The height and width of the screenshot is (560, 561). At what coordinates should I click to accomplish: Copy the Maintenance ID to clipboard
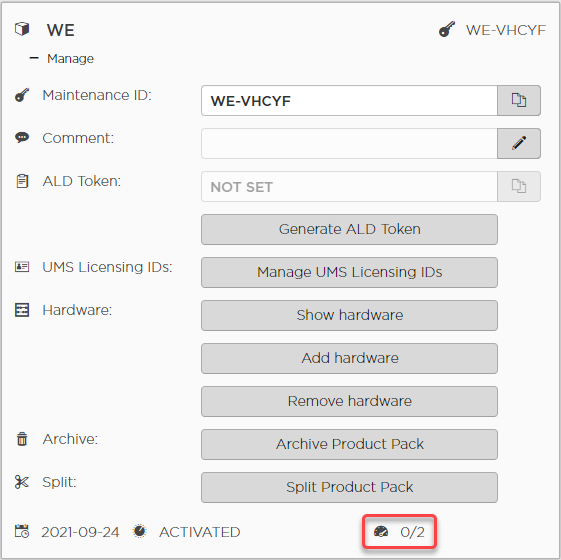(x=519, y=101)
